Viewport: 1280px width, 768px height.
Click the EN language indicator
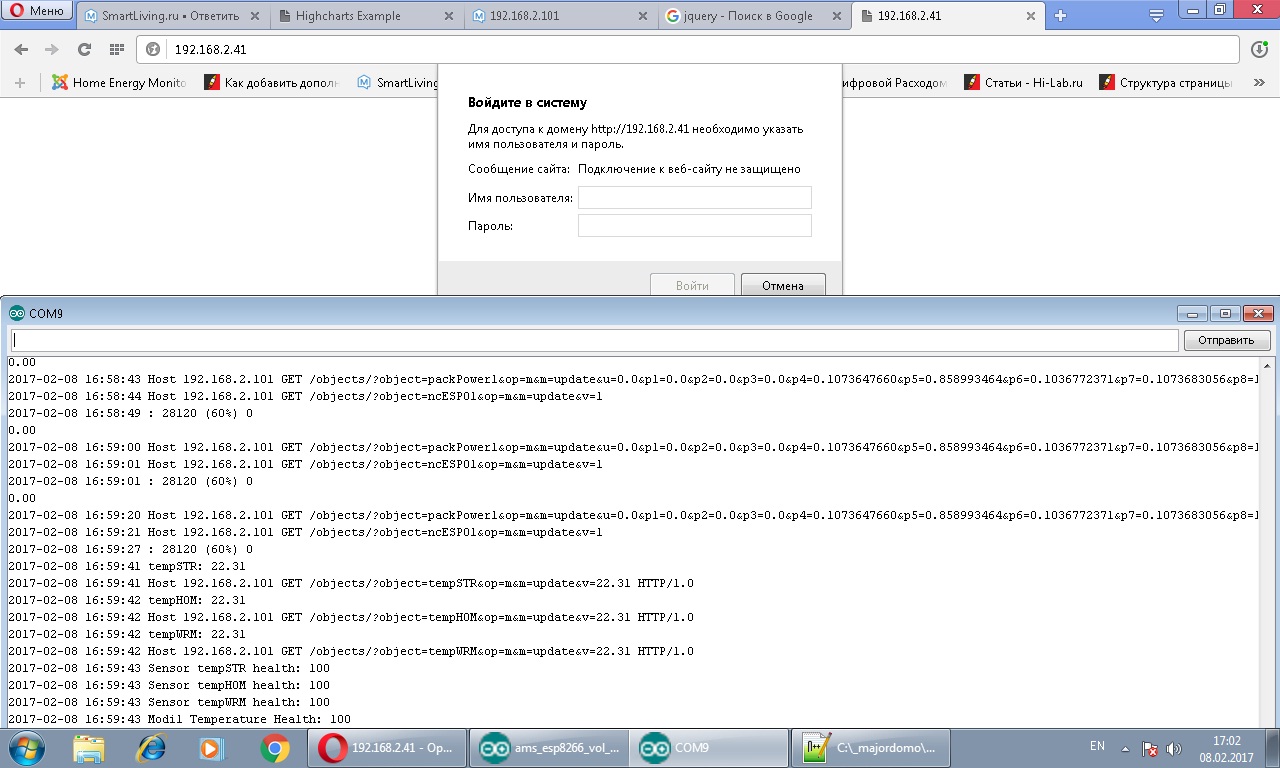(1097, 746)
